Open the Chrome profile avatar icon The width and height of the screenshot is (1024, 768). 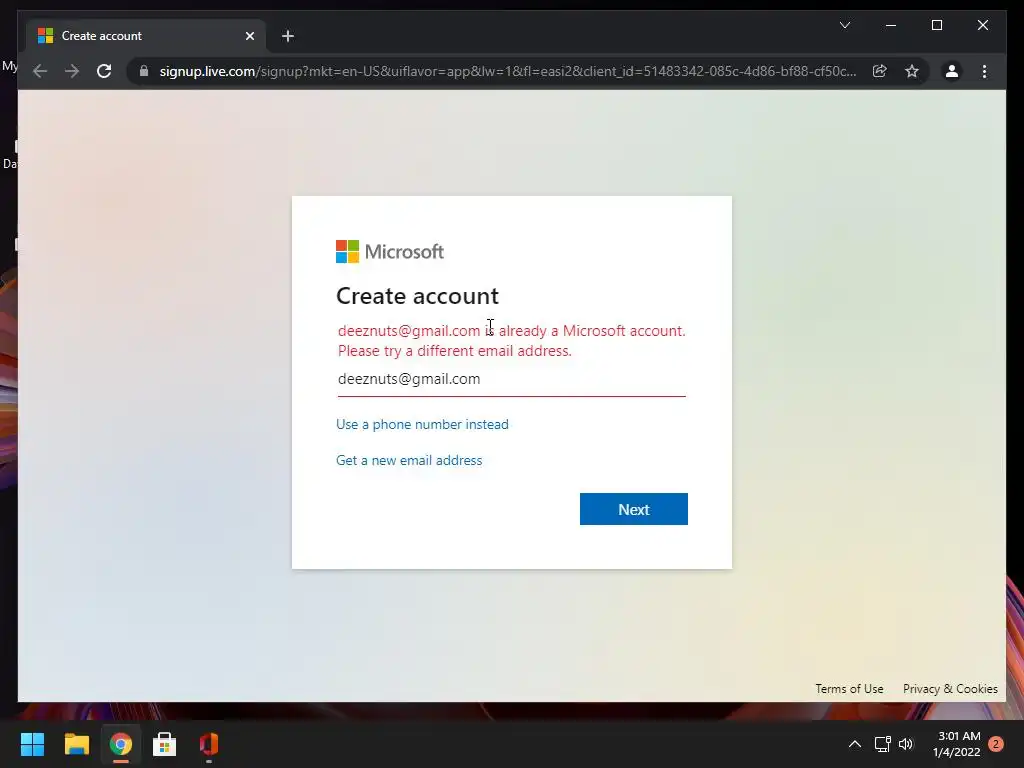(x=952, y=71)
